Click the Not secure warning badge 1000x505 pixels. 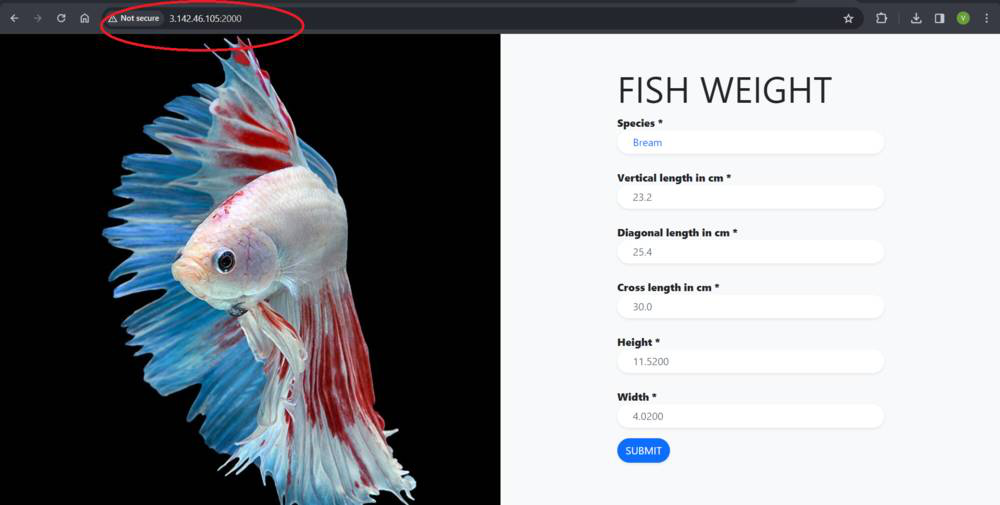pos(134,18)
